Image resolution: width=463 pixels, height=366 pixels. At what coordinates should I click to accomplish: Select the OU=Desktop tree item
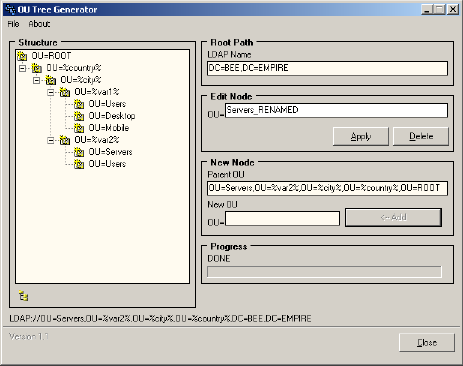coord(112,116)
